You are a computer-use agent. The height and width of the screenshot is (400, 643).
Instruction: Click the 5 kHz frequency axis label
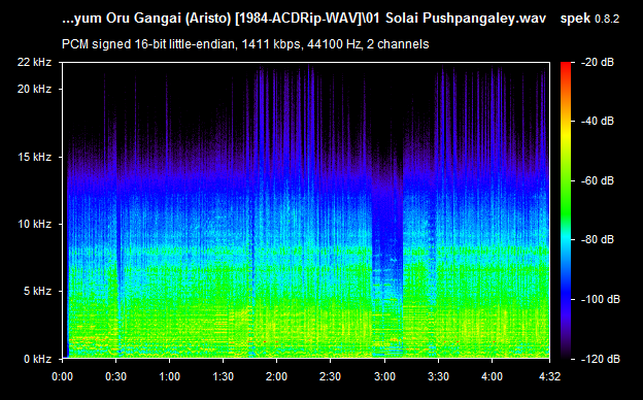[x=37, y=291]
